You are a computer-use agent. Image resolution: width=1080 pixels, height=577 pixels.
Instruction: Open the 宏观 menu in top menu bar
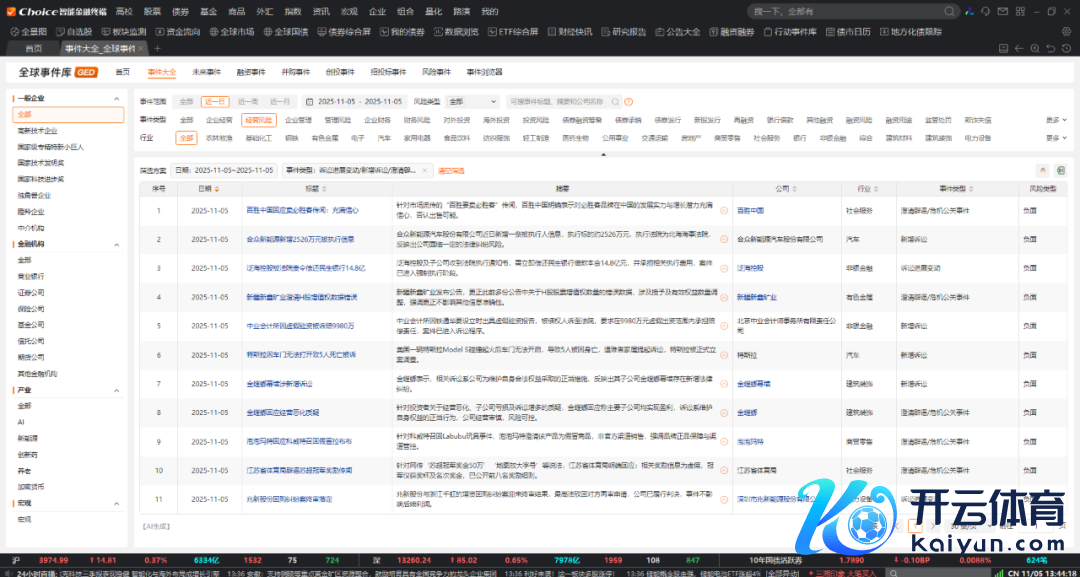coord(348,12)
